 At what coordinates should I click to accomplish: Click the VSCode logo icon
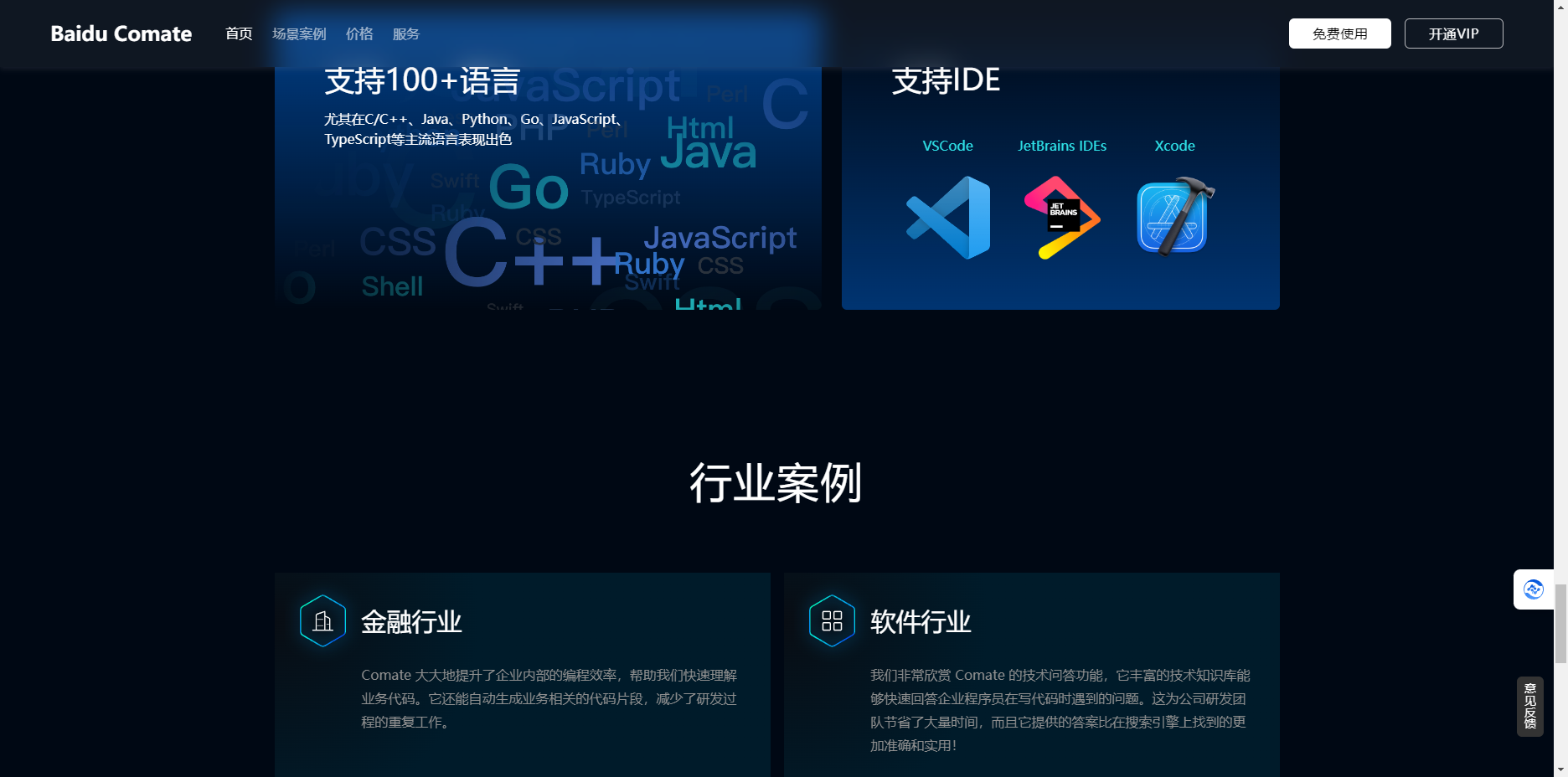coord(948,218)
